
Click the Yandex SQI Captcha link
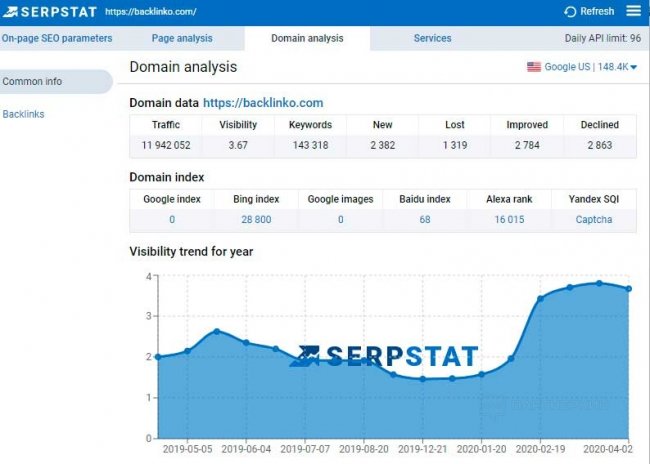[x=594, y=219]
